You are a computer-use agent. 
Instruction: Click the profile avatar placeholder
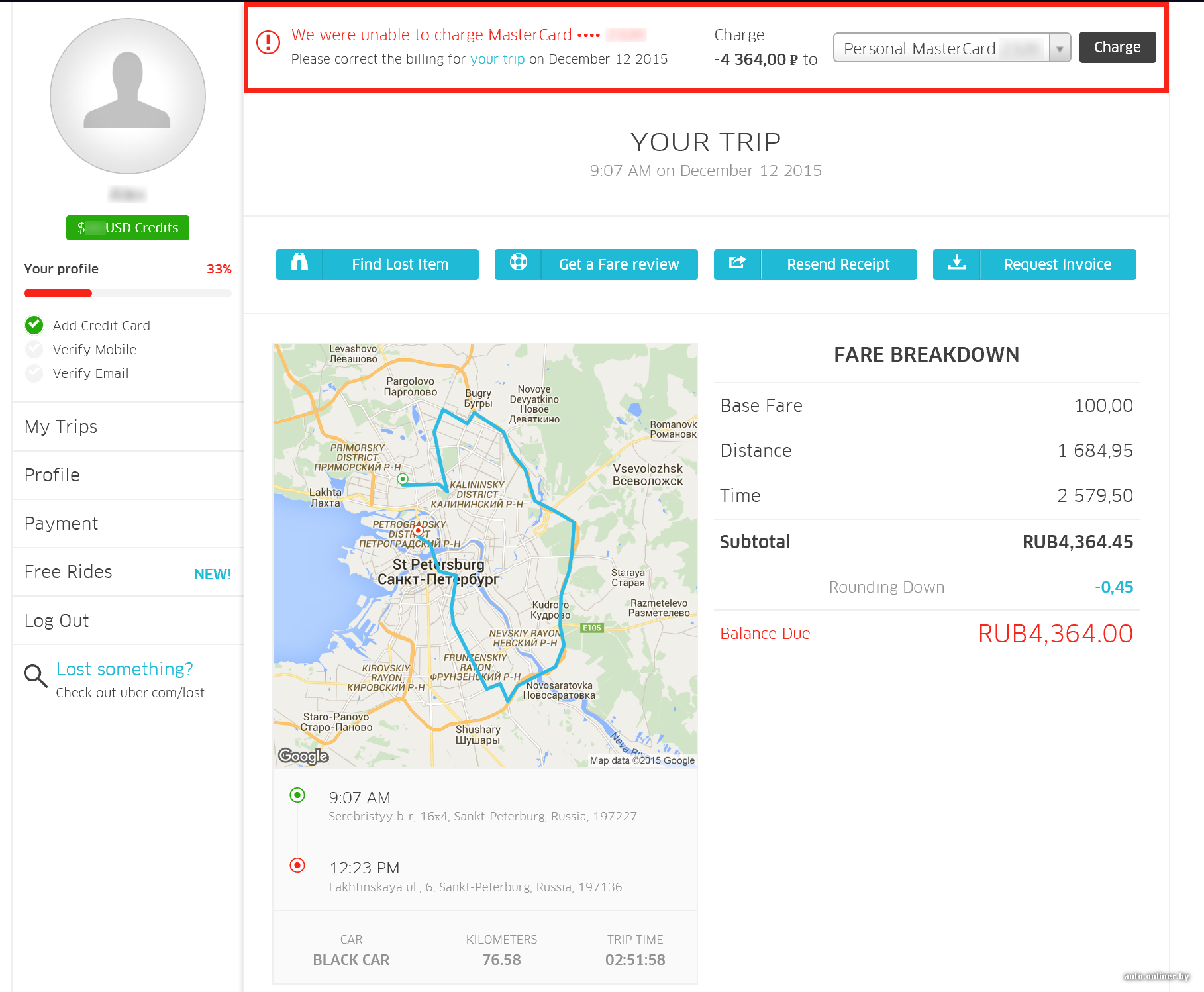(x=128, y=96)
